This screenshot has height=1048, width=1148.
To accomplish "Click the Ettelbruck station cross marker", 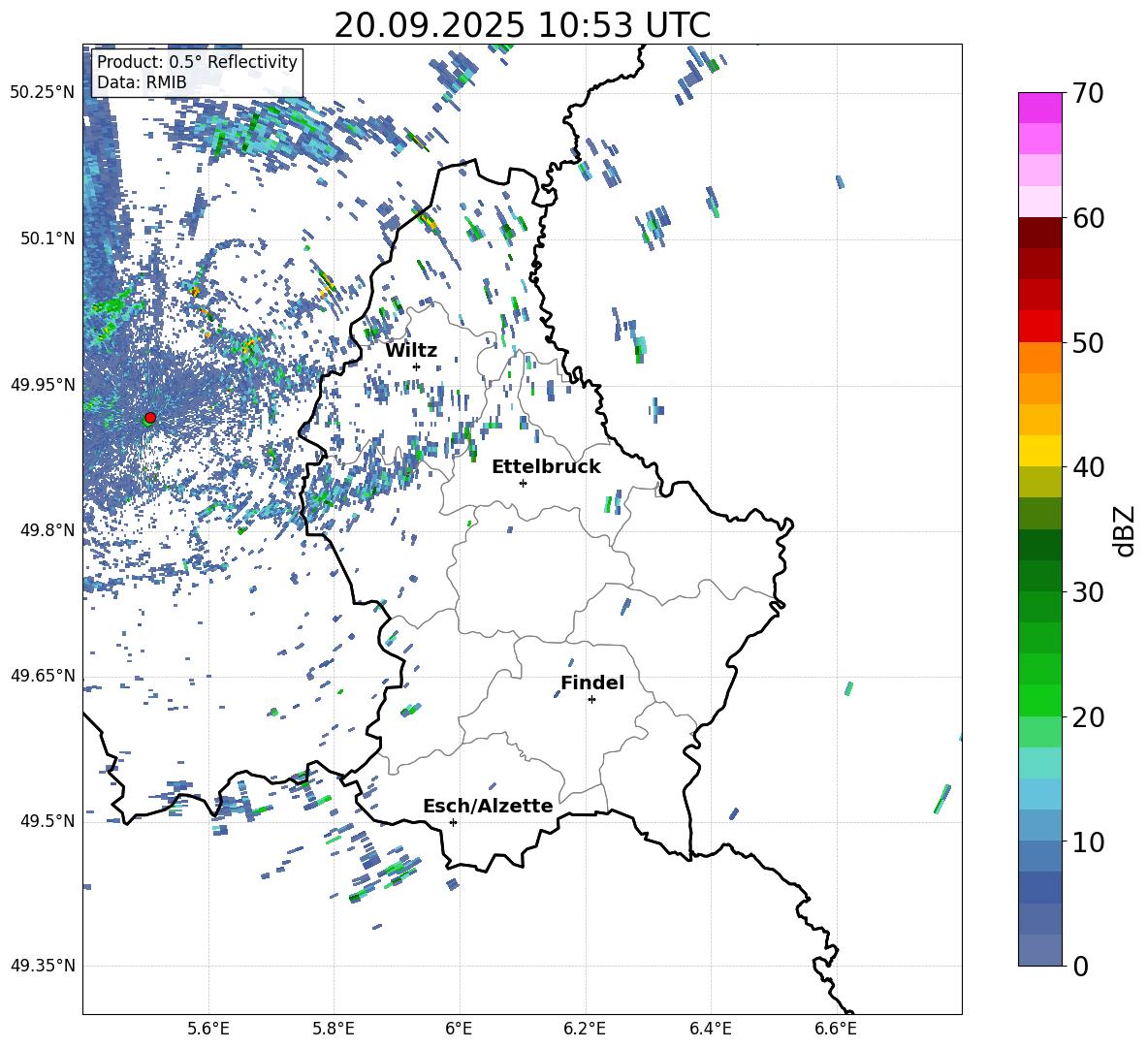I will tap(523, 483).
